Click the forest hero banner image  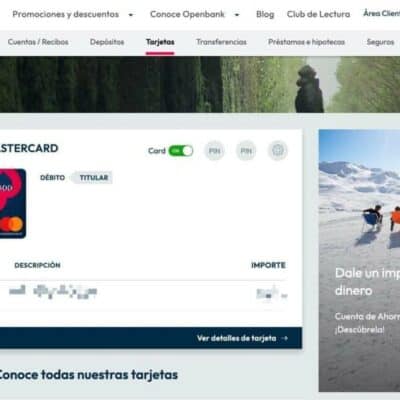[200, 84]
